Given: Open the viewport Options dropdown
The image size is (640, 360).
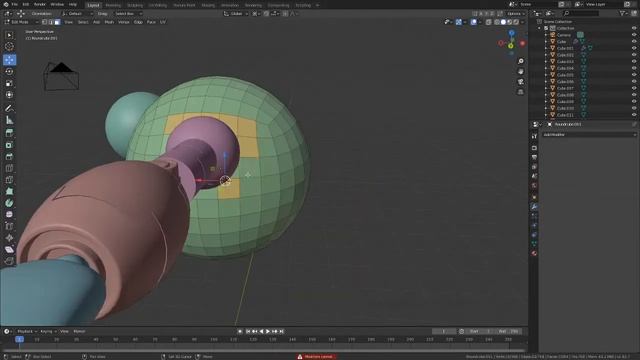Looking at the screenshot, I should pyautogui.click(x=516, y=13).
